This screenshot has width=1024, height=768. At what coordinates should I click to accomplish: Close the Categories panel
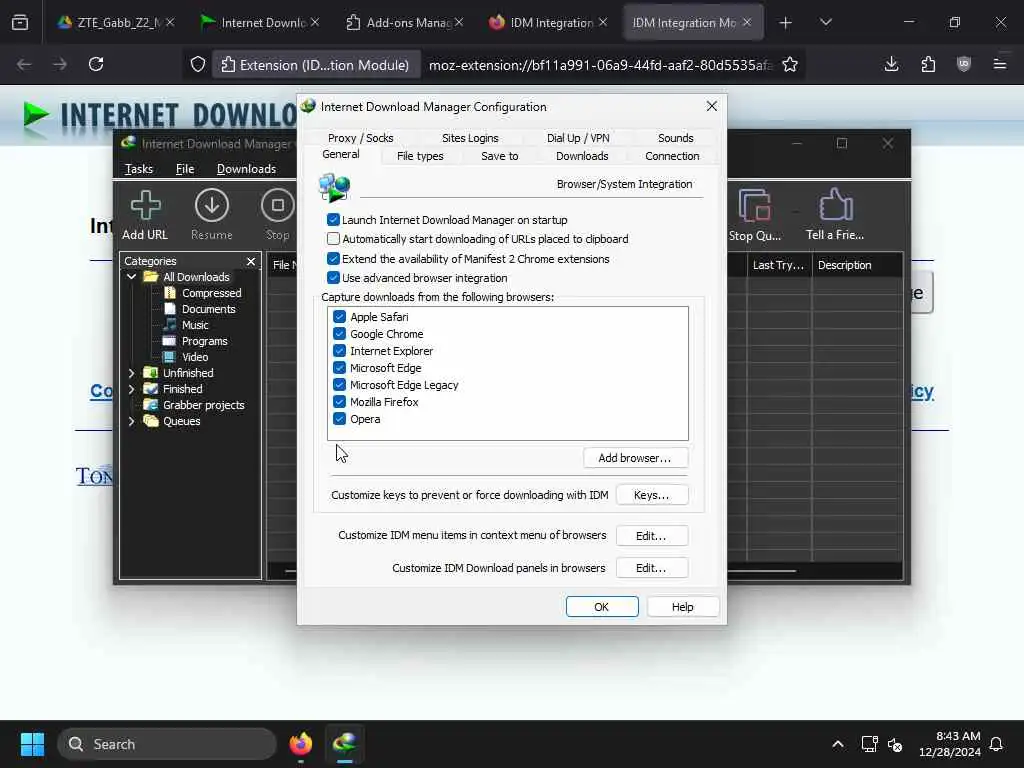251,261
